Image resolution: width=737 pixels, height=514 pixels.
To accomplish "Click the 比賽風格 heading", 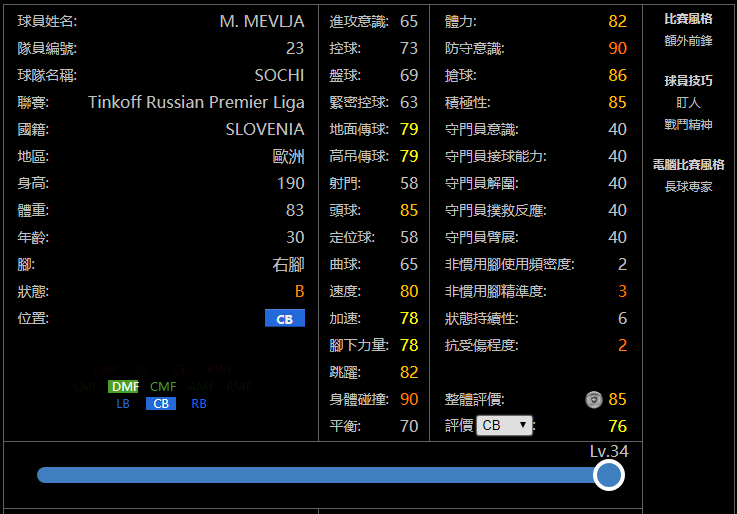I will (688, 19).
